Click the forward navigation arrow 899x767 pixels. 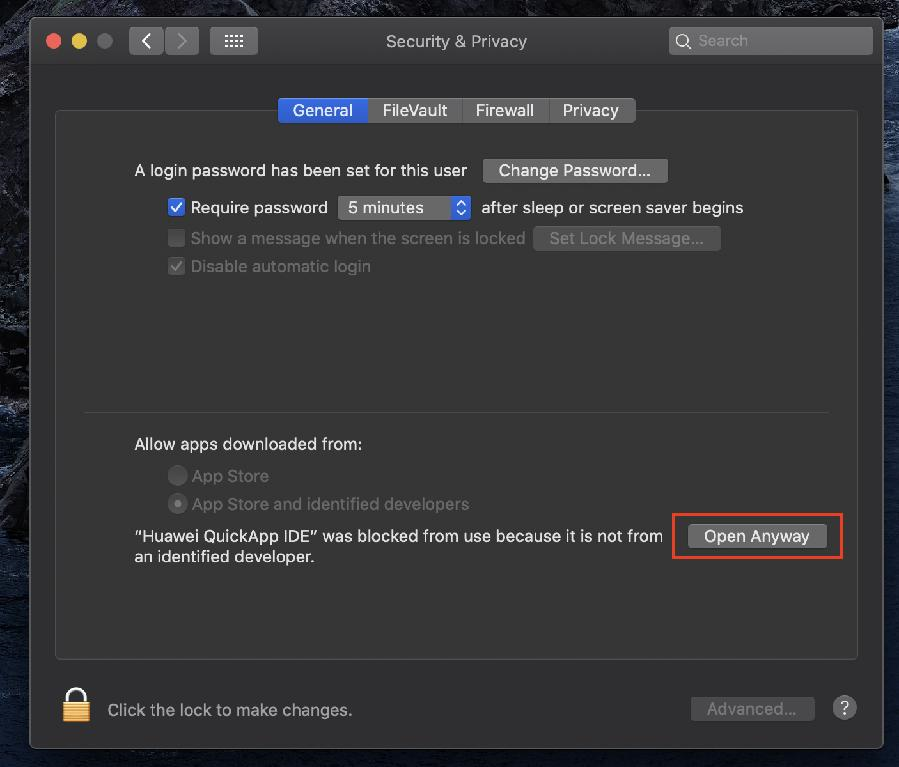tap(182, 41)
